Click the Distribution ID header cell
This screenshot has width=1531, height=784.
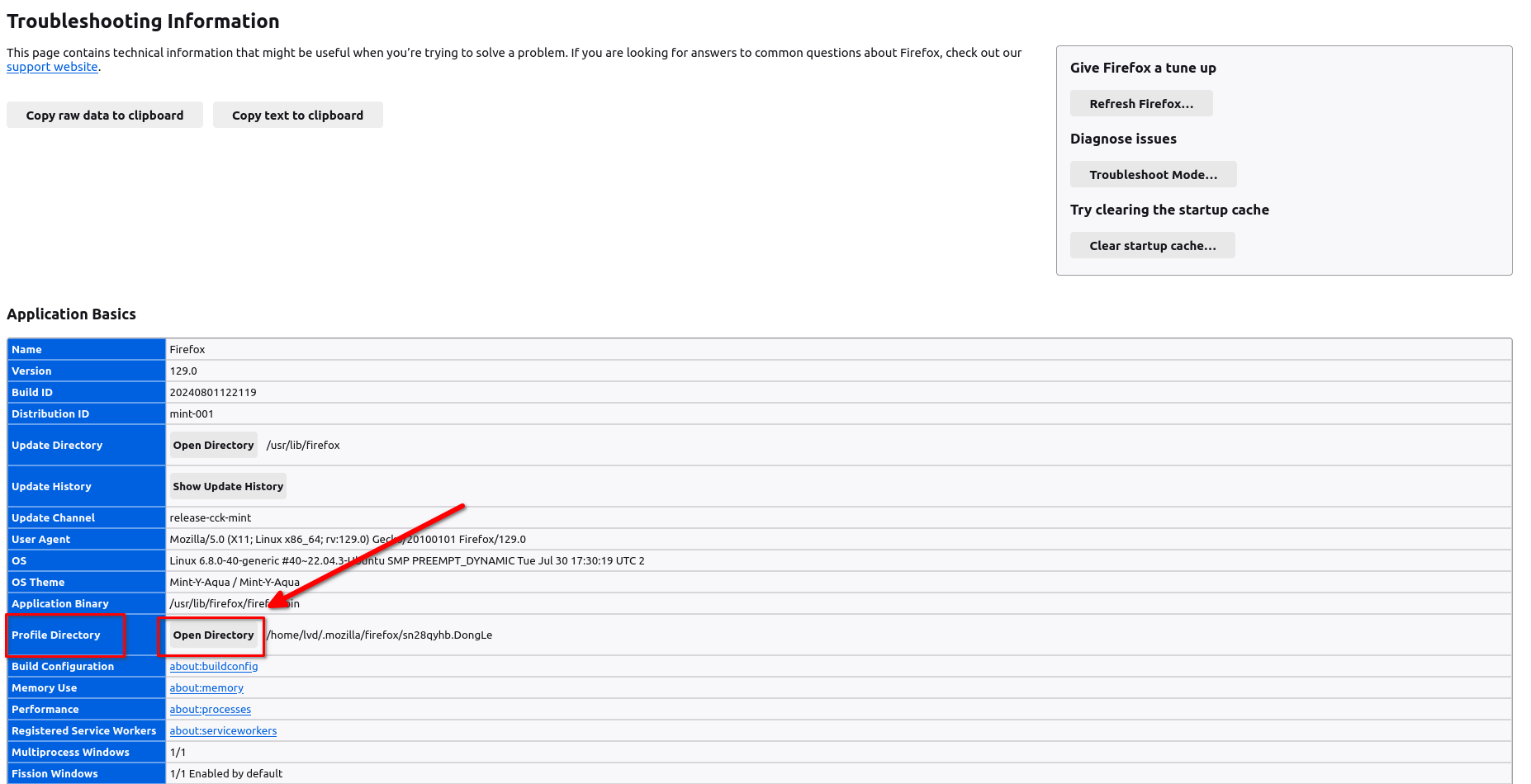[x=87, y=413]
